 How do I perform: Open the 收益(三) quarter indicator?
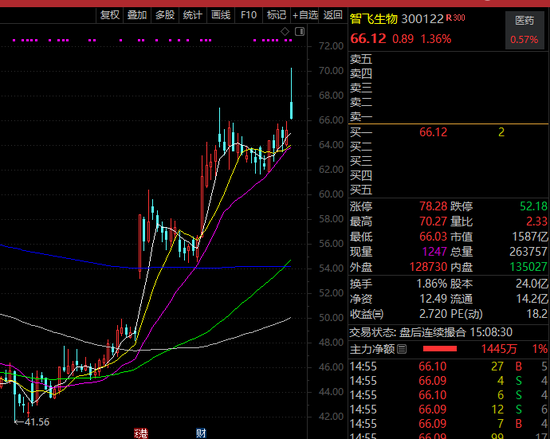[367, 314]
